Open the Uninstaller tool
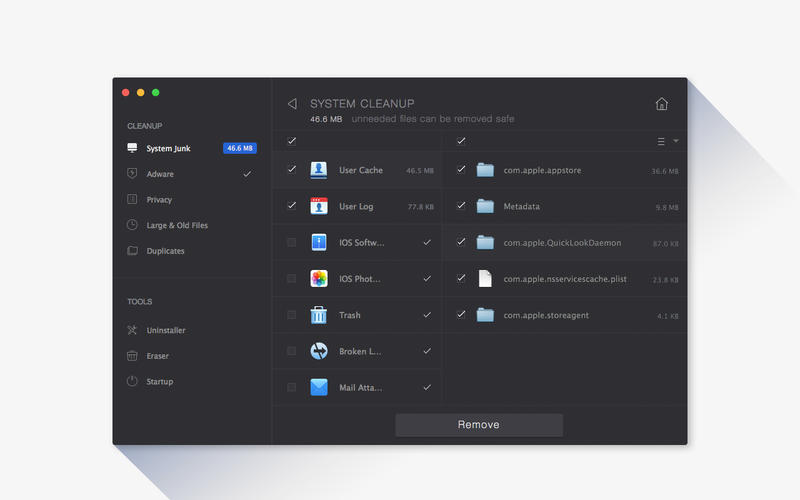800x500 pixels. coord(165,330)
